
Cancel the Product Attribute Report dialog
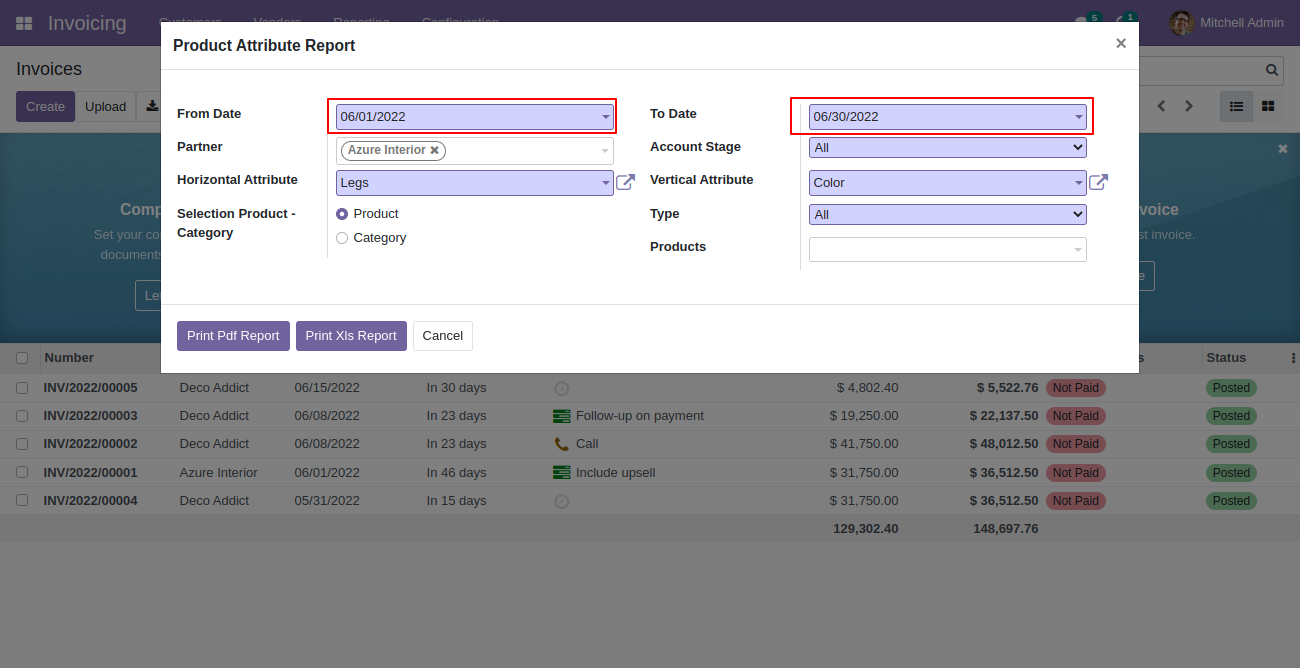(x=442, y=336)
